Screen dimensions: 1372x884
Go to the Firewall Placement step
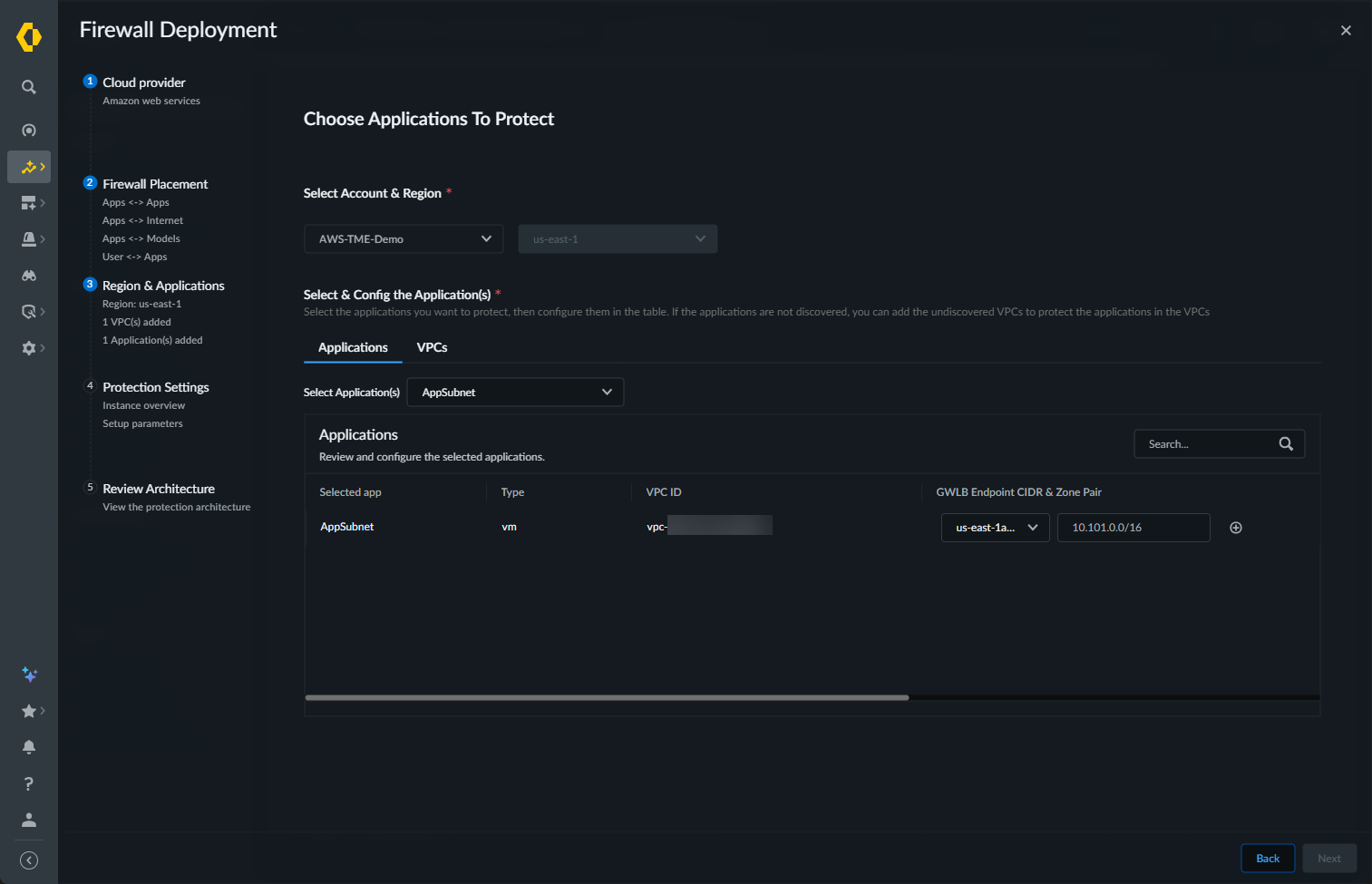(x=155, y=184)
